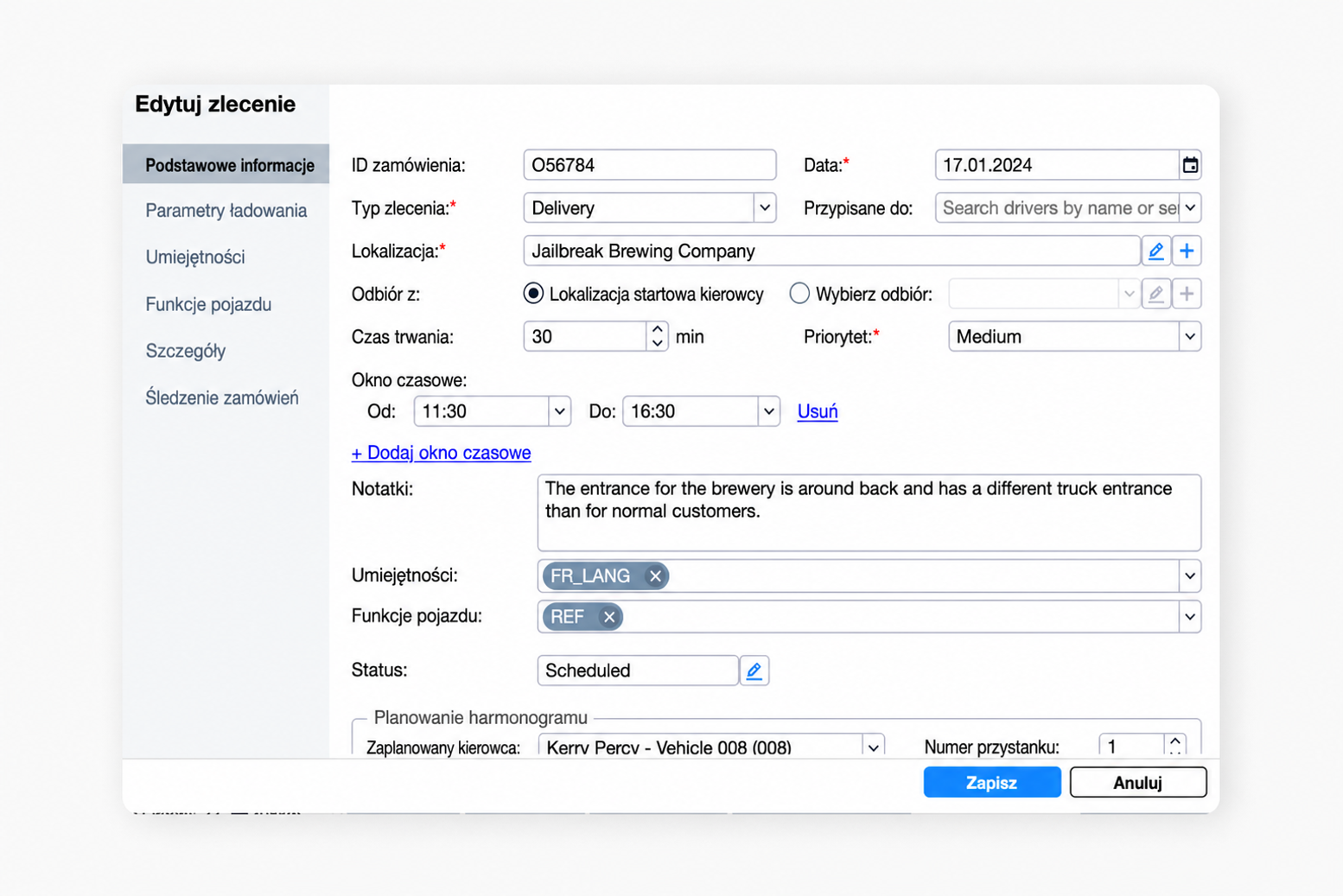Open the Wybierz odbiór pickup dropdown
The width and height of the screenshot is (1343, 896).
[1128, 294]
